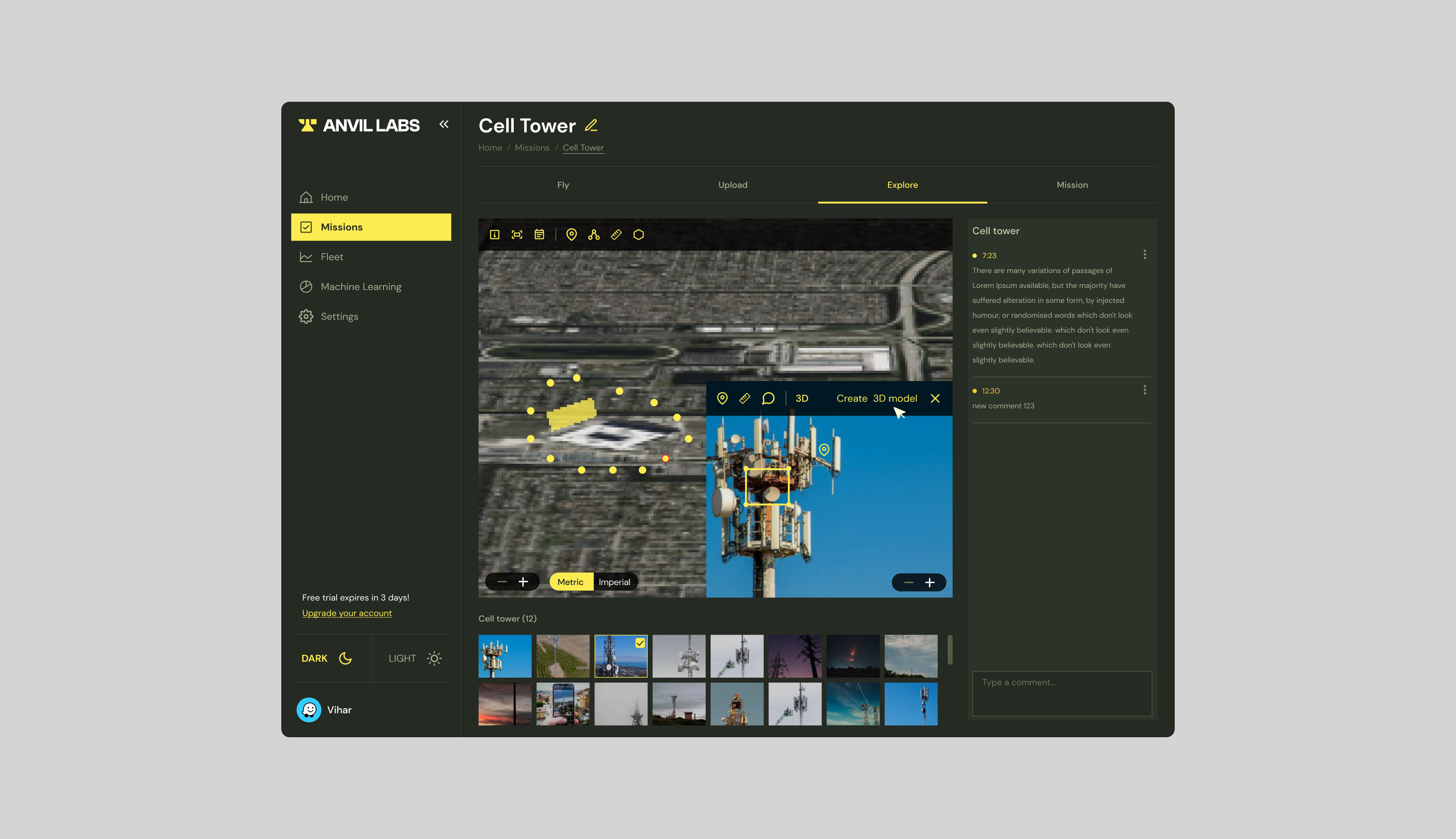The image size is (1456, 839).
Task: Click the yellow highlighted area on the map
Action: click(x=571, y=415)
